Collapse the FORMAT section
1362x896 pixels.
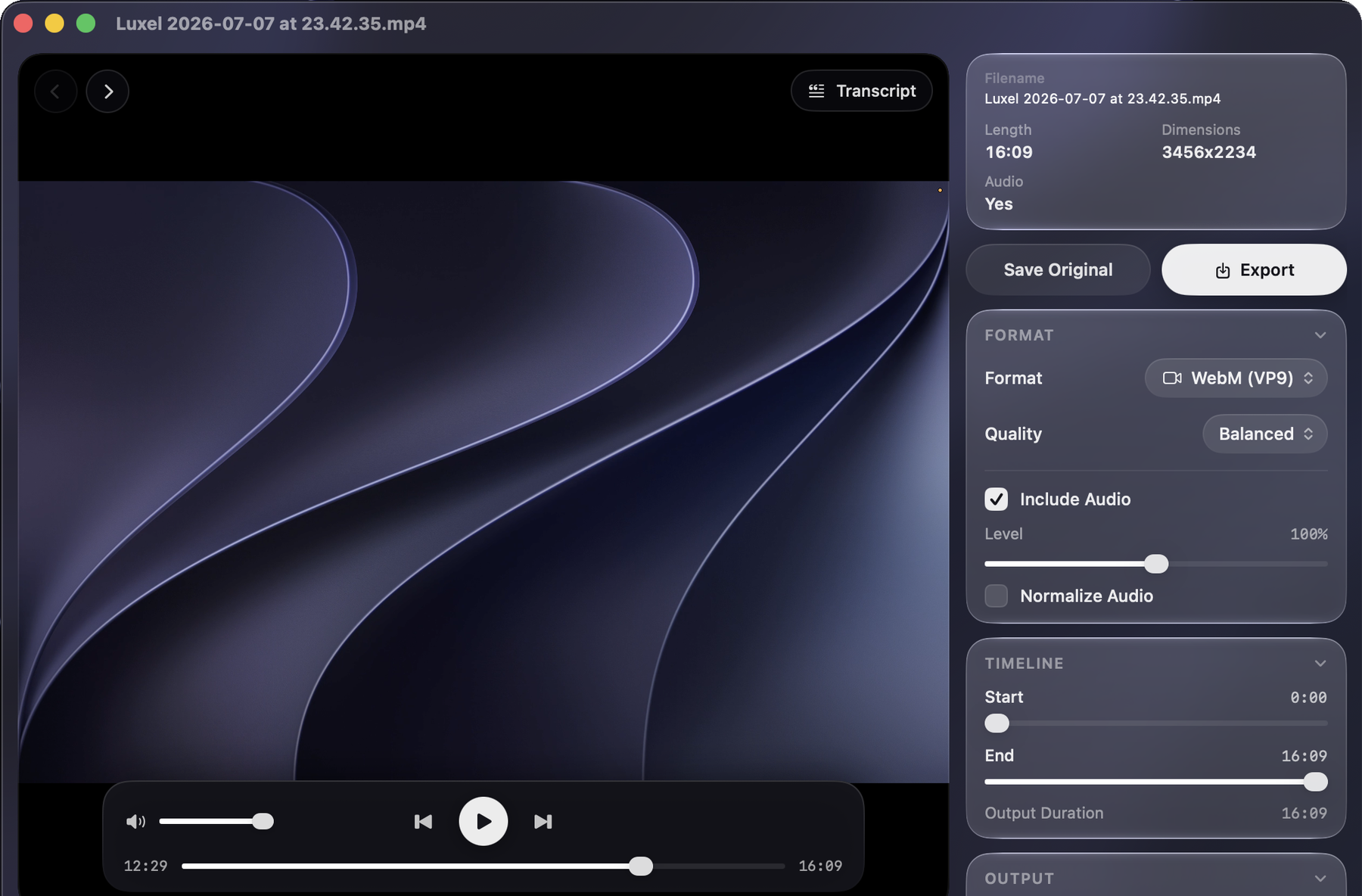1320,335
